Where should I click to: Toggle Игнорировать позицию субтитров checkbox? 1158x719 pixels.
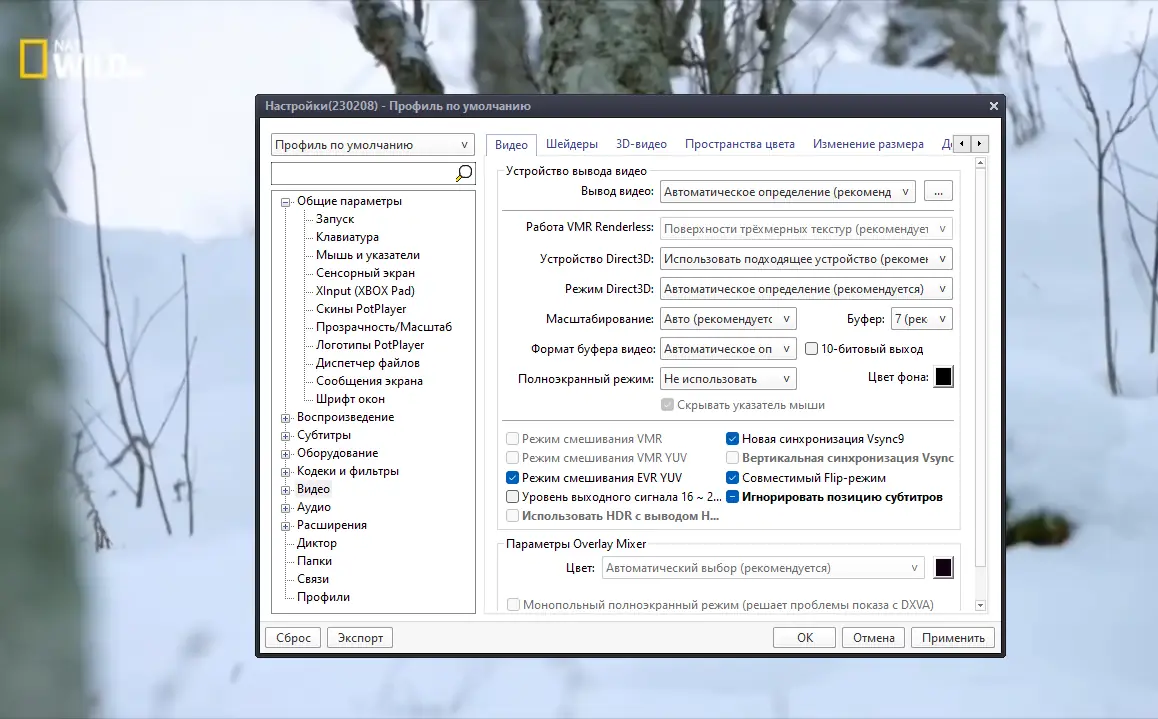tap(732, 497)
